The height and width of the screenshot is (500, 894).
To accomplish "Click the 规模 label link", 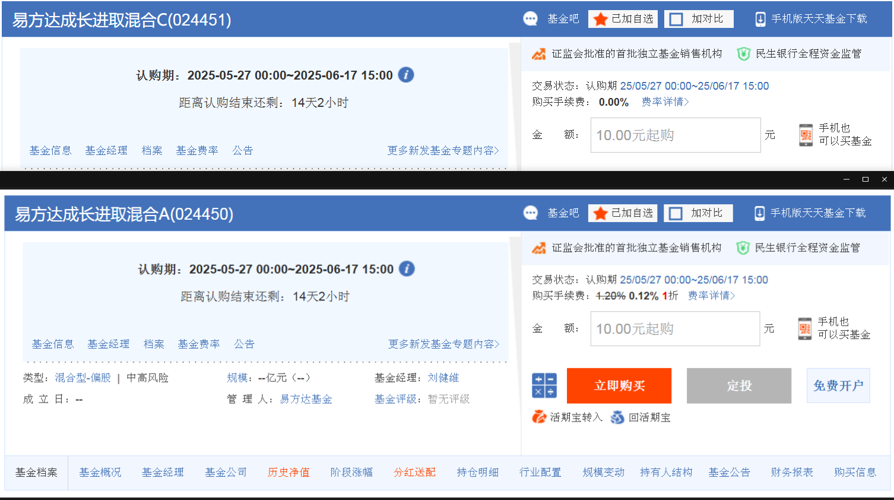I will coord(237,378).
